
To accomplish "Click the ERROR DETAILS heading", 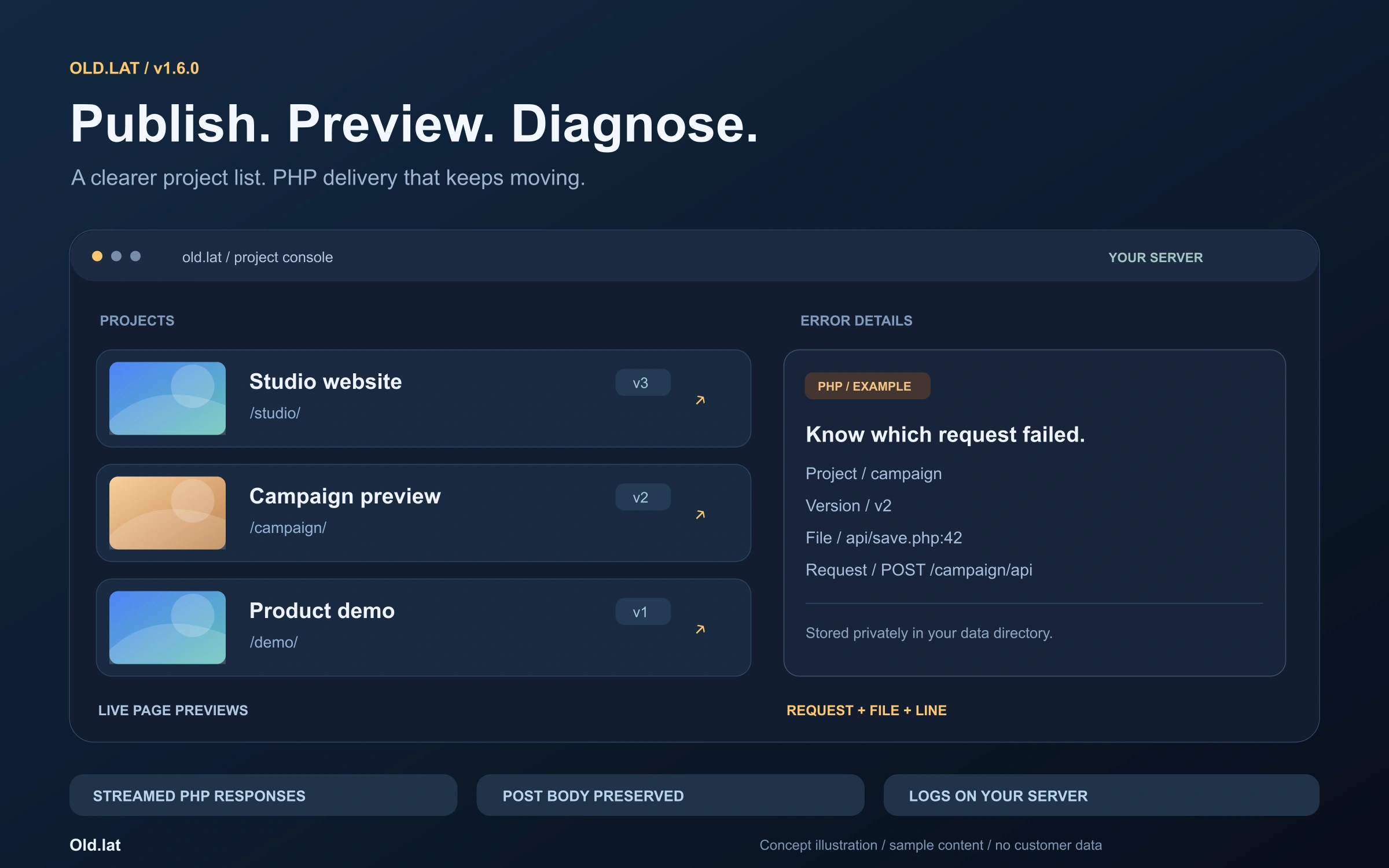I will (x=856, y=321).
